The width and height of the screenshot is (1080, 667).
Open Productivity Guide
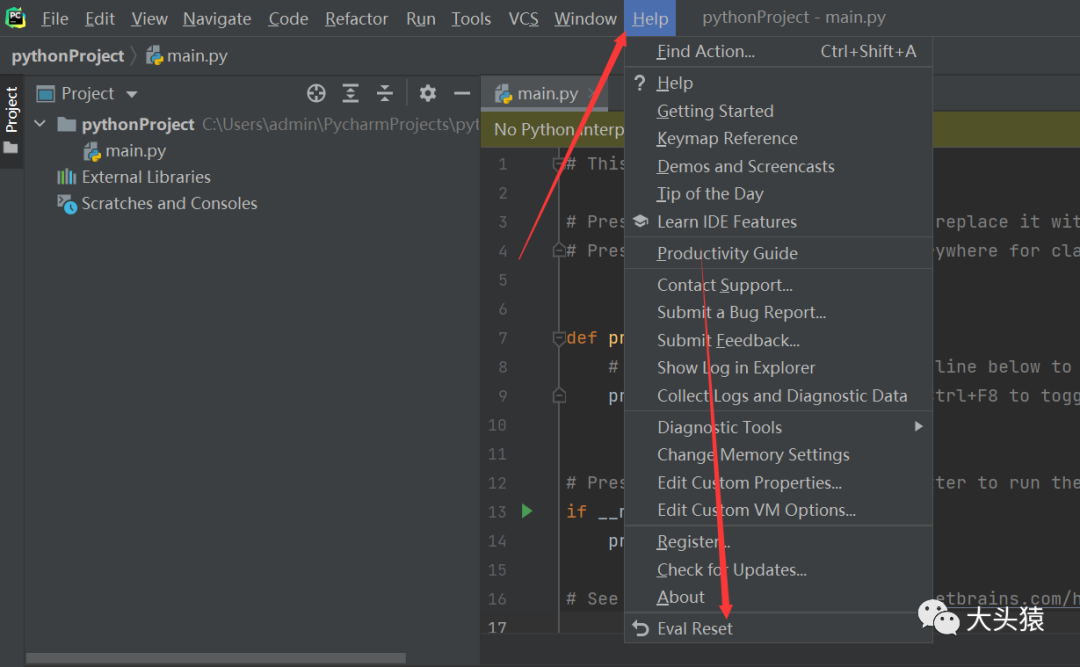click(778, 253)
